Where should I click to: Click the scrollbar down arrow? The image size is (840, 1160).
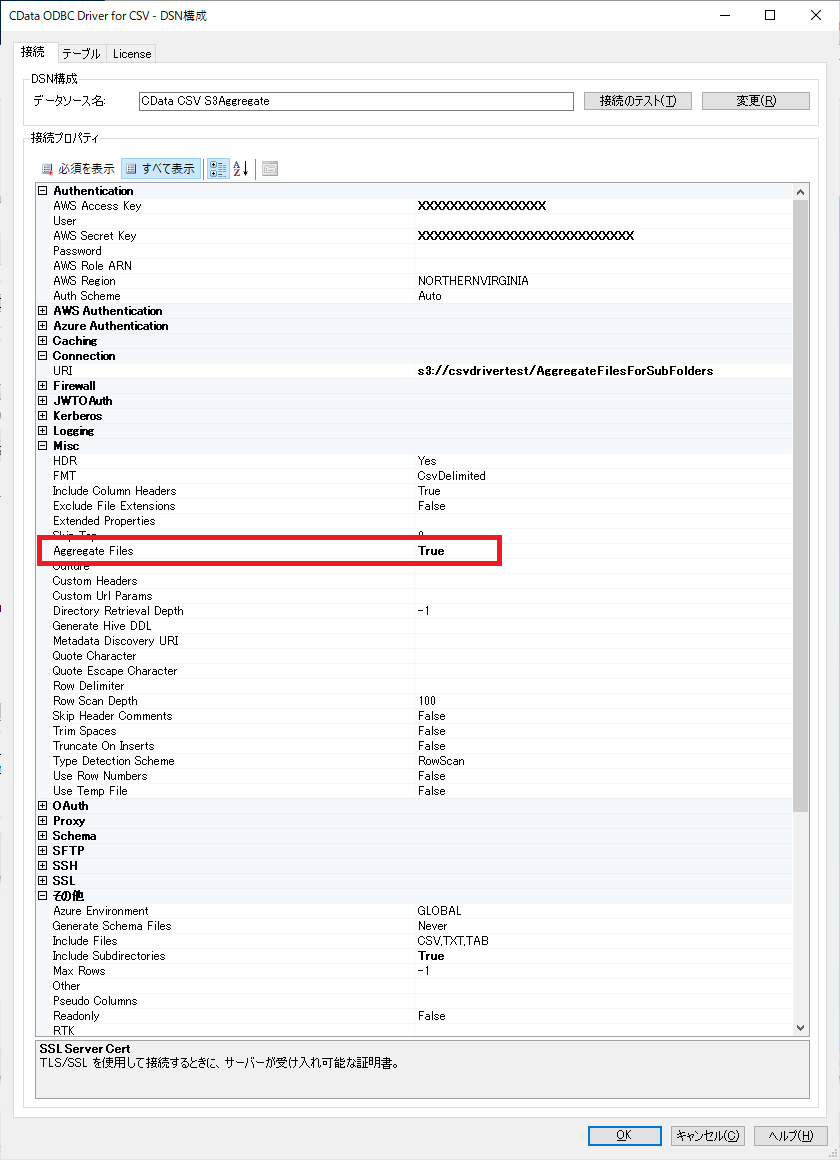[800, 1028]
